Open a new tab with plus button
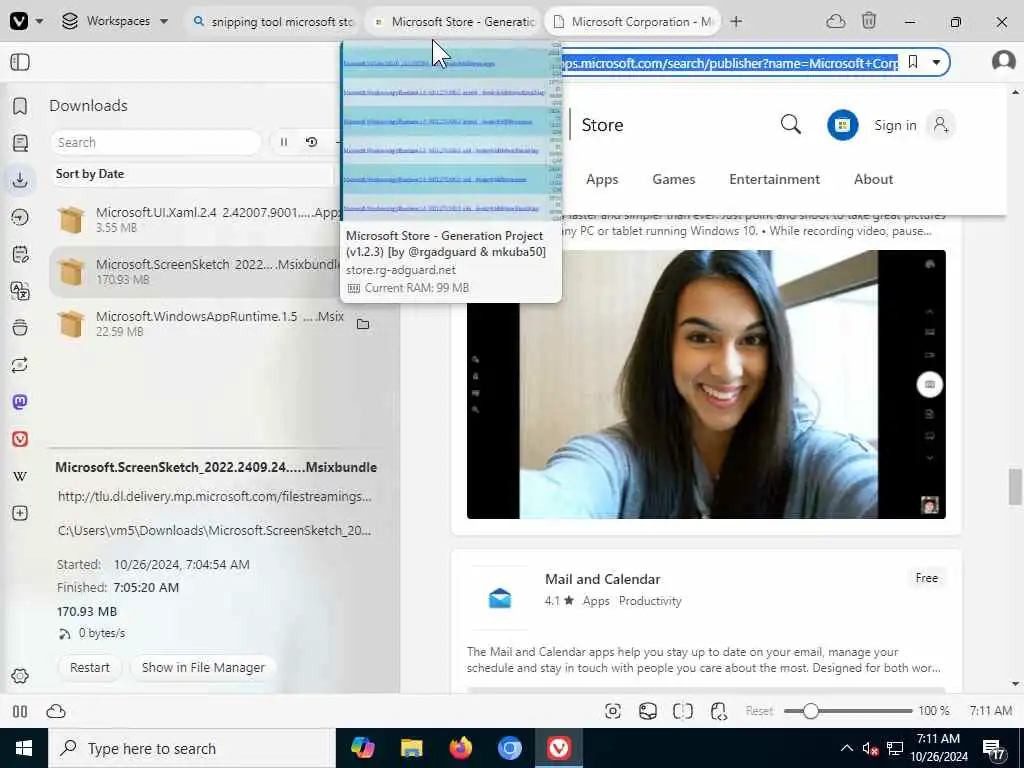 click(736, 22)
